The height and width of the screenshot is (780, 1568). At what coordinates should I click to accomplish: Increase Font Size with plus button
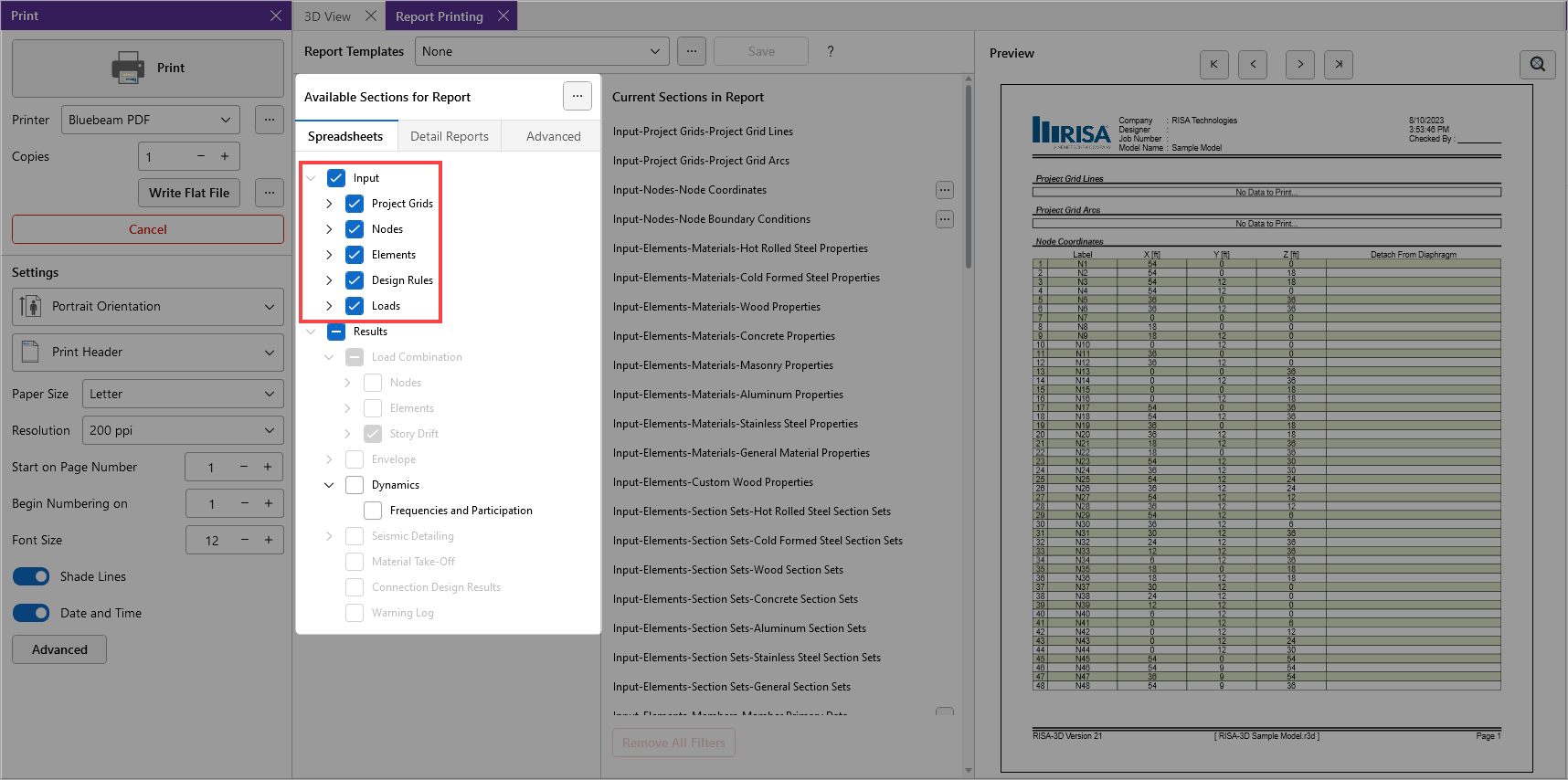click(269, 540)
